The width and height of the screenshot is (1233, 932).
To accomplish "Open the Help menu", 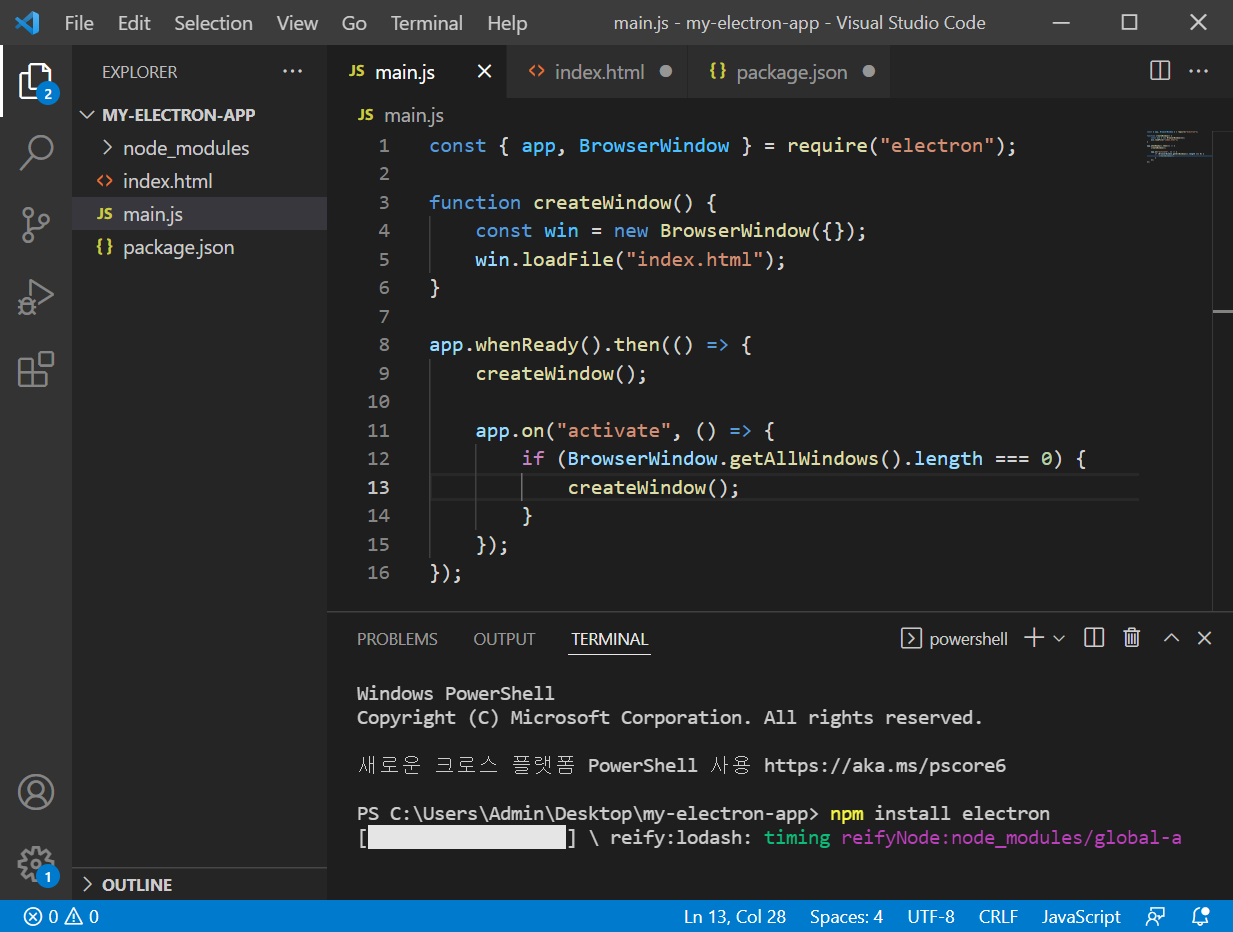I will coord(507,22).
